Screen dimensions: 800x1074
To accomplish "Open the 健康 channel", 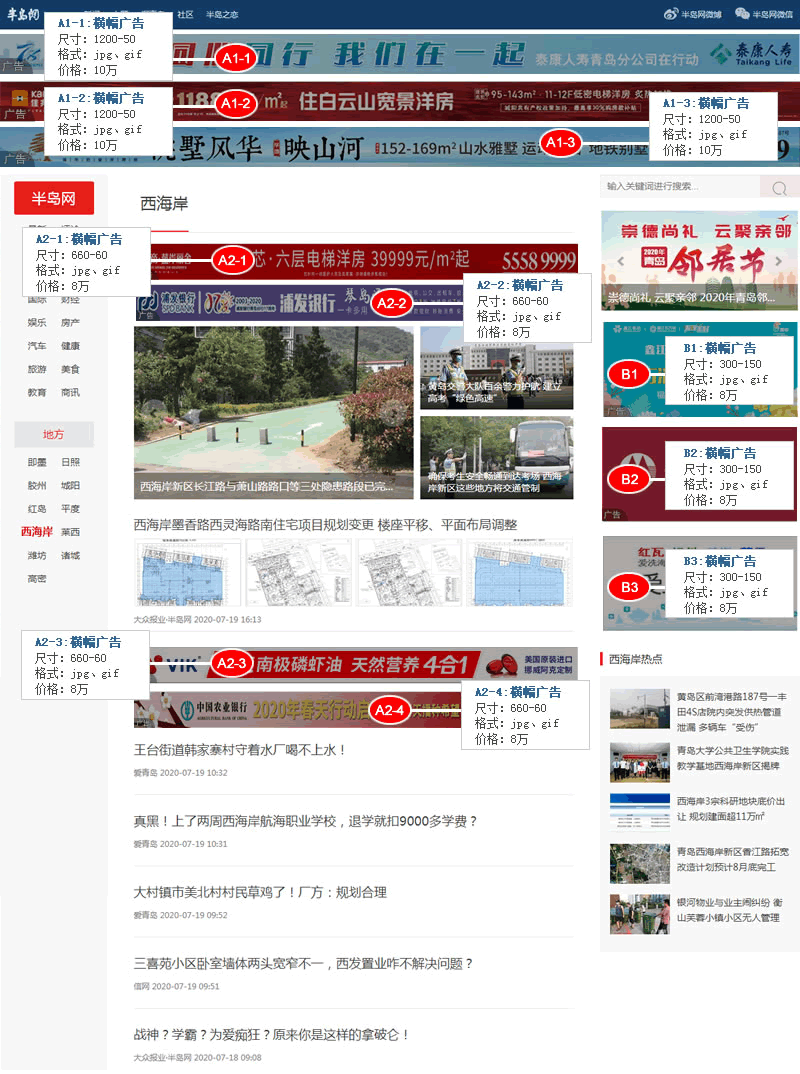I will 70,346.
